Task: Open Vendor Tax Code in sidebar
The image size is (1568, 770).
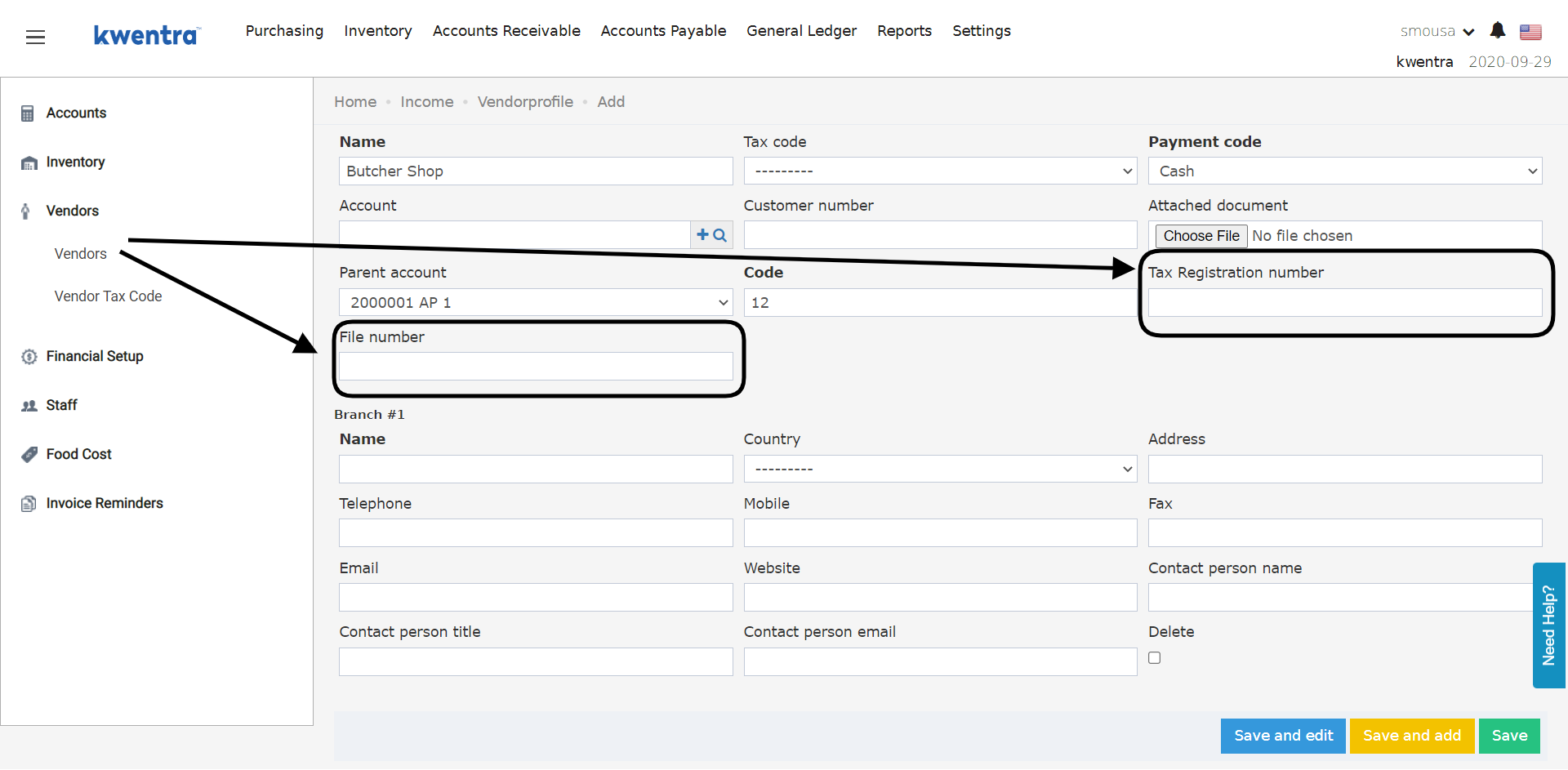Action: 108,296
